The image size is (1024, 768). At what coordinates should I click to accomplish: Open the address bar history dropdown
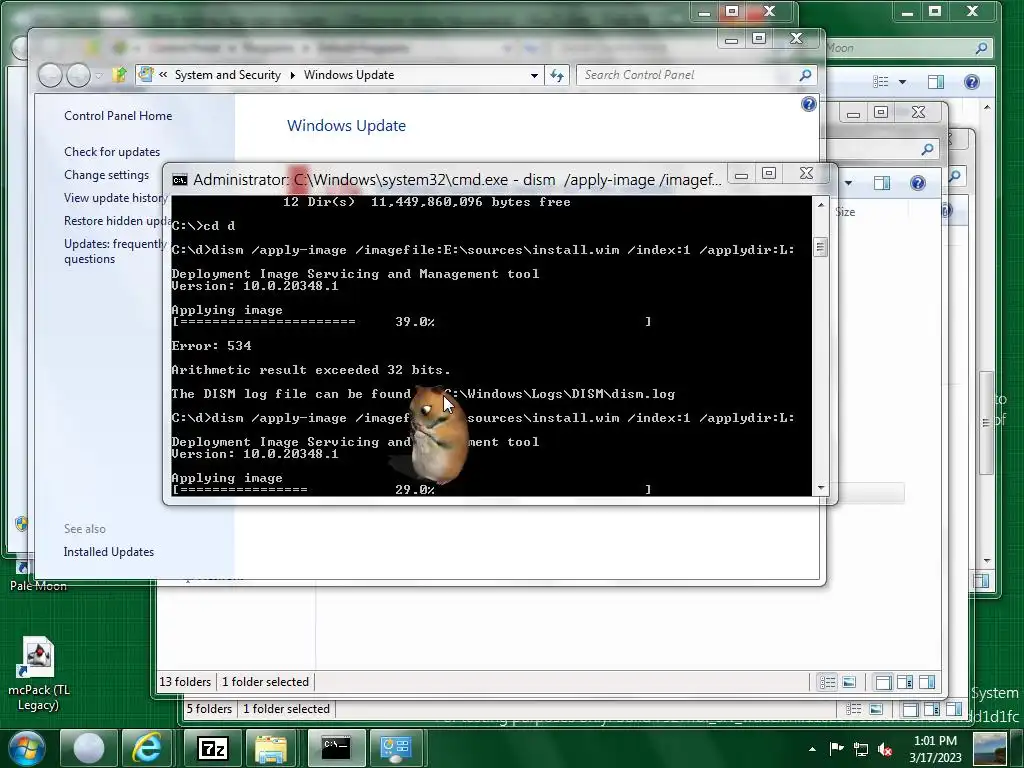click(x=534, y=75)
